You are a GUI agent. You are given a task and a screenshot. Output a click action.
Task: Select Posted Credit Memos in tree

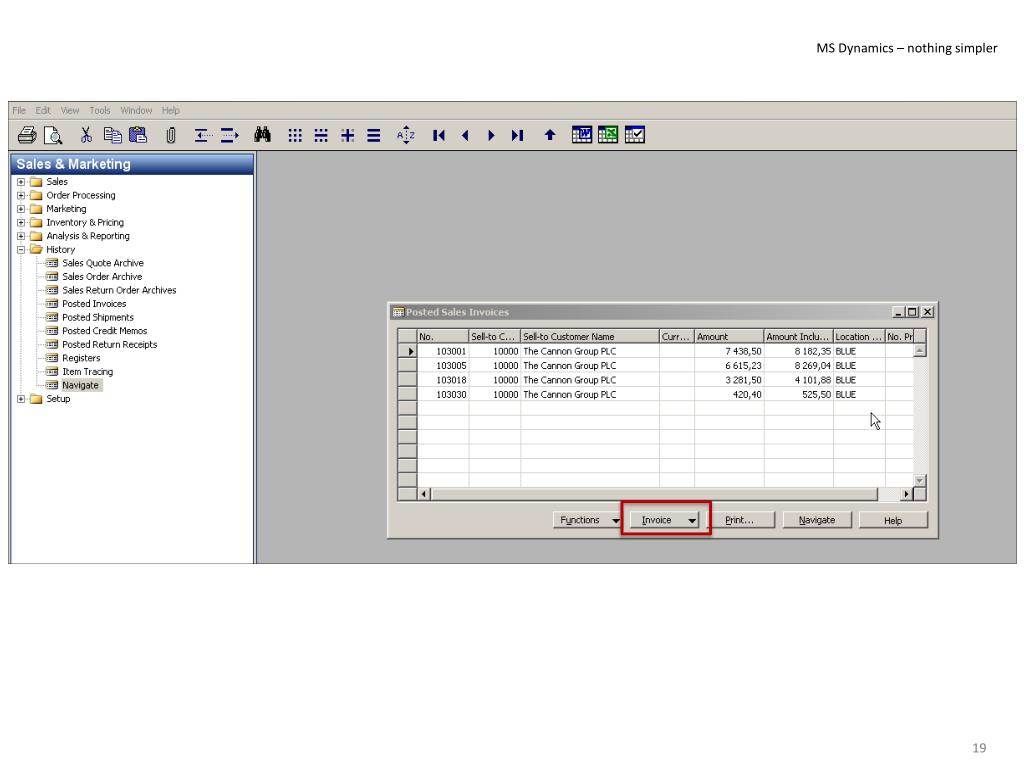pos(104,331)
